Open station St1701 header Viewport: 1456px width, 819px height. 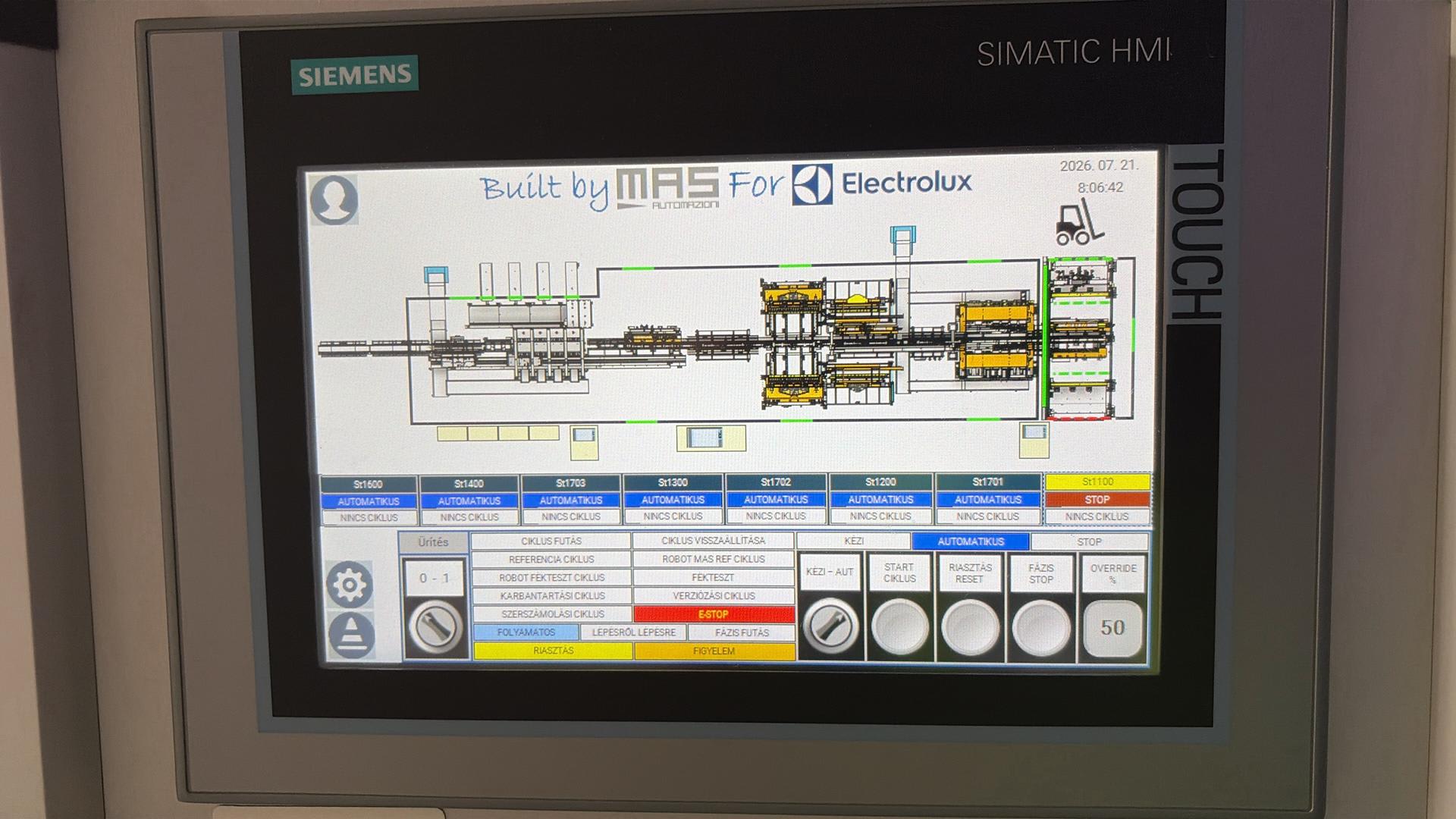point(987,482)
